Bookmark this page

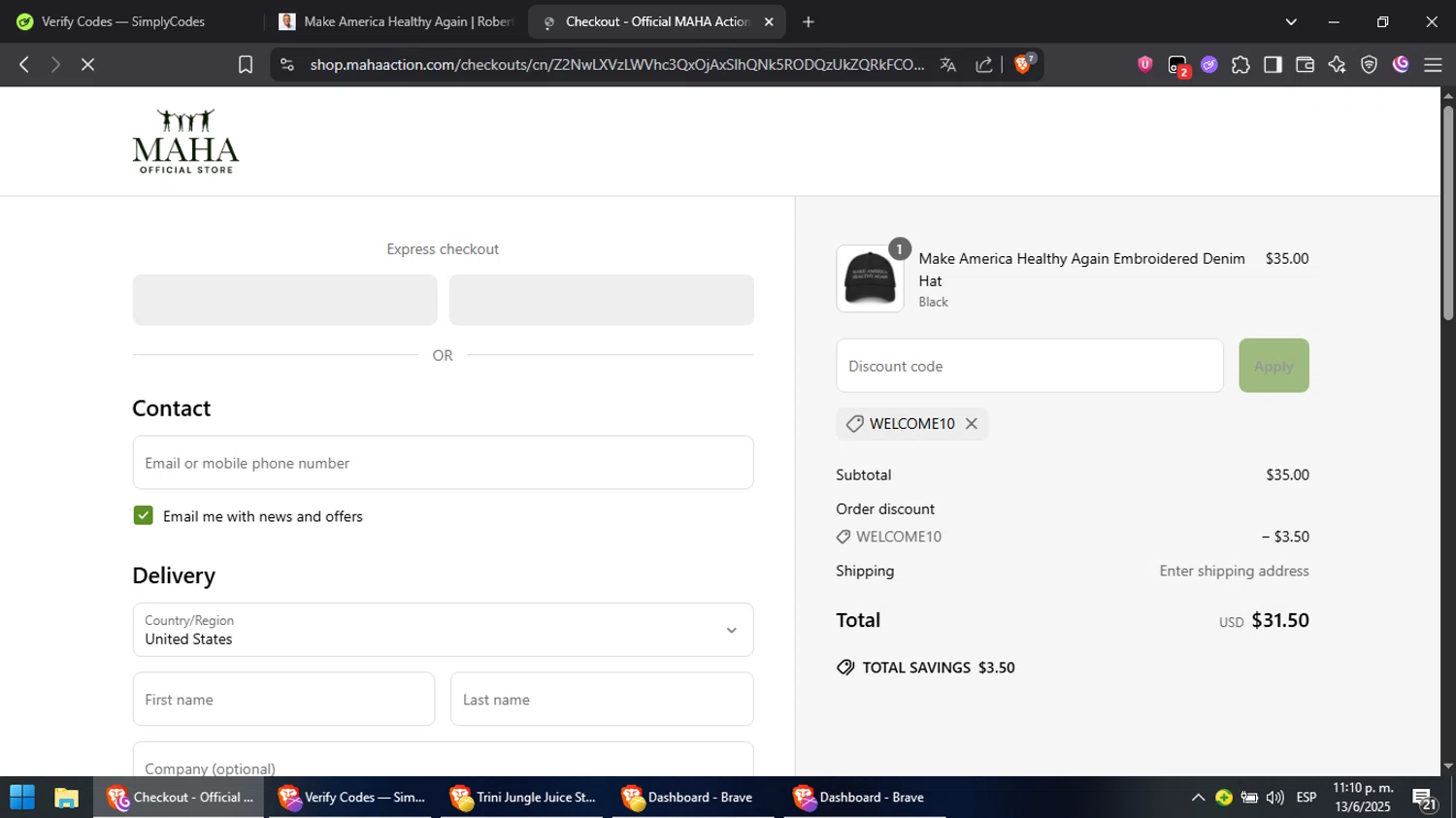tap(246, 64)
